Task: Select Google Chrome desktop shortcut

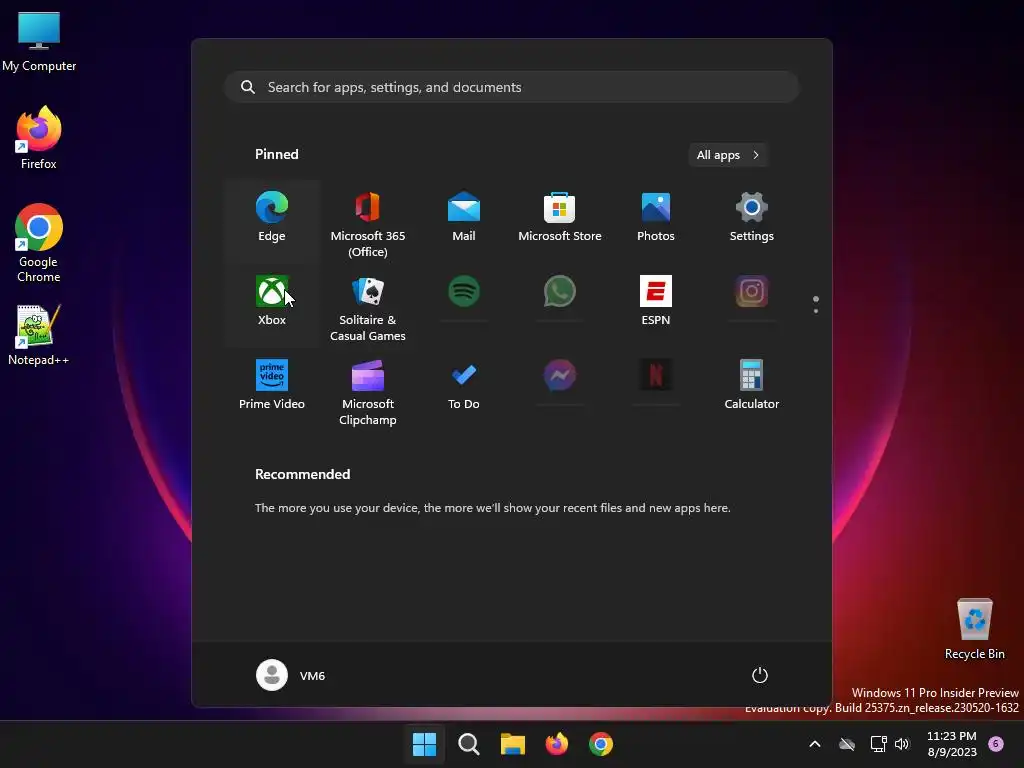Action: pos(39,243)
